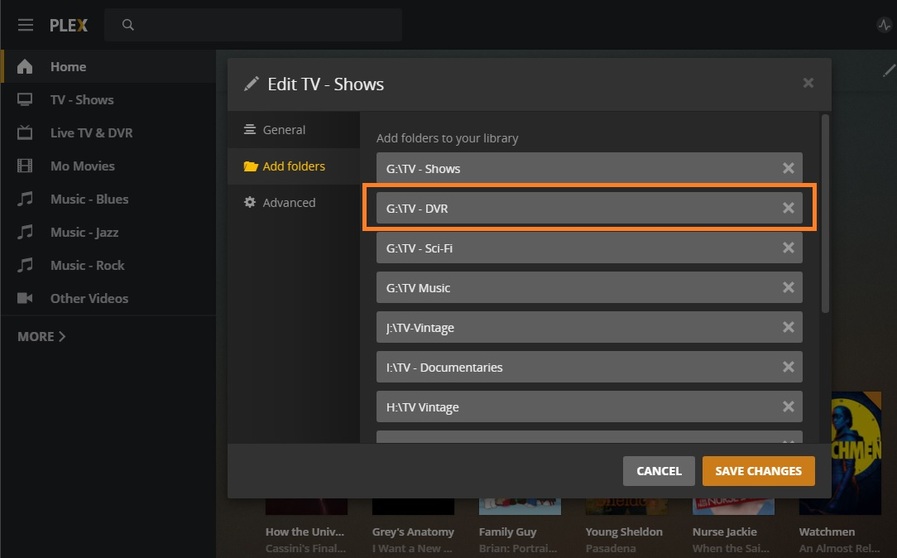Viewport: 897px width, 558px height.
Task: Select the Add folders tab
Action: [x=293, y=167]
